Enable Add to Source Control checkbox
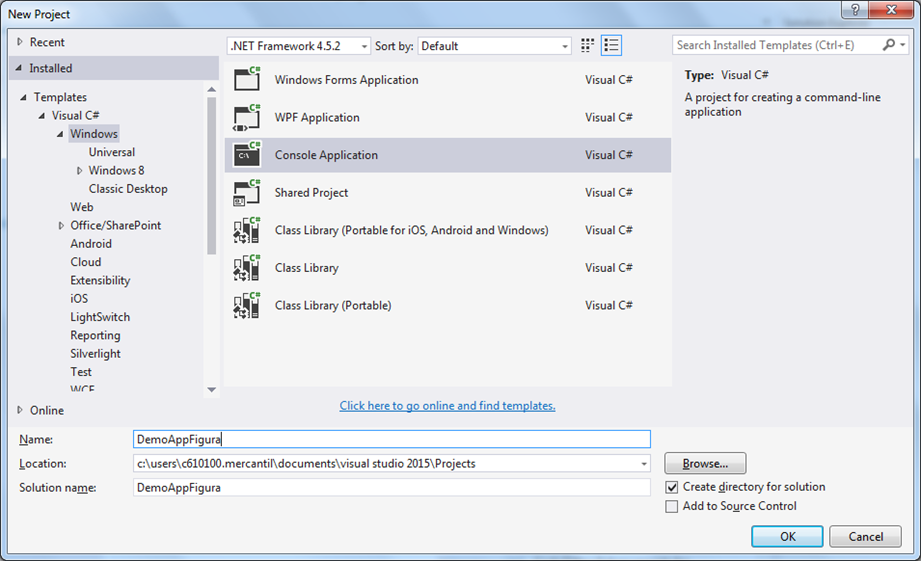The height and width of the screenshot is (561, 921). 672,506
